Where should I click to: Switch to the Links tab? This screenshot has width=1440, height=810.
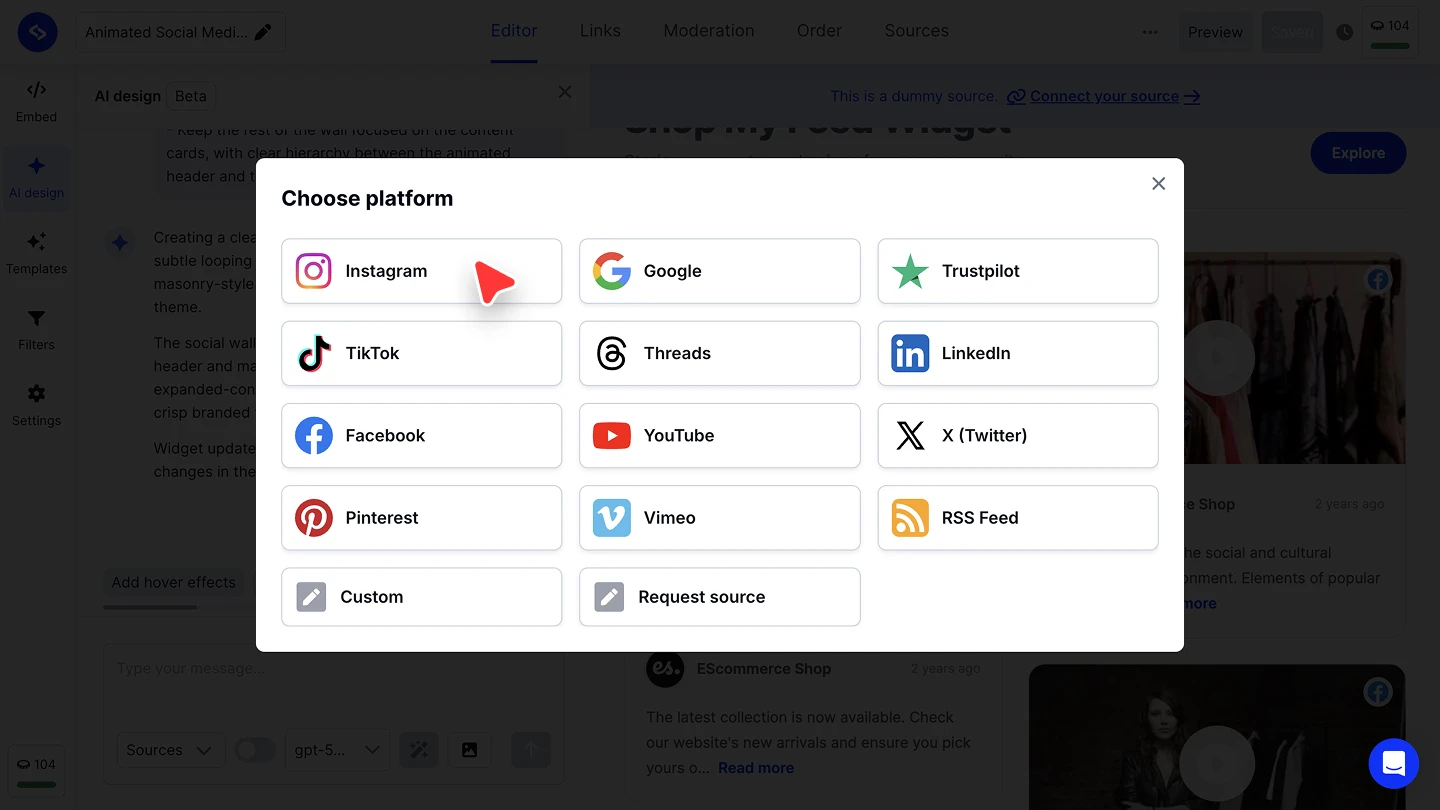coord(600,31)
